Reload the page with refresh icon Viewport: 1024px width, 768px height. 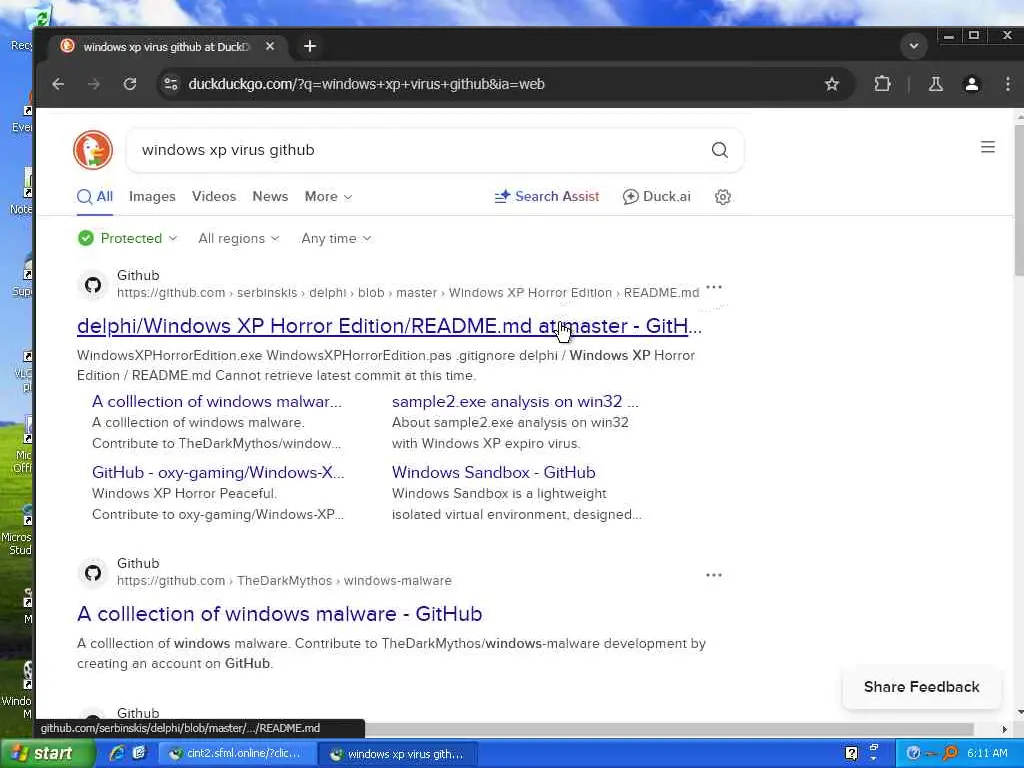click(130, 84)
